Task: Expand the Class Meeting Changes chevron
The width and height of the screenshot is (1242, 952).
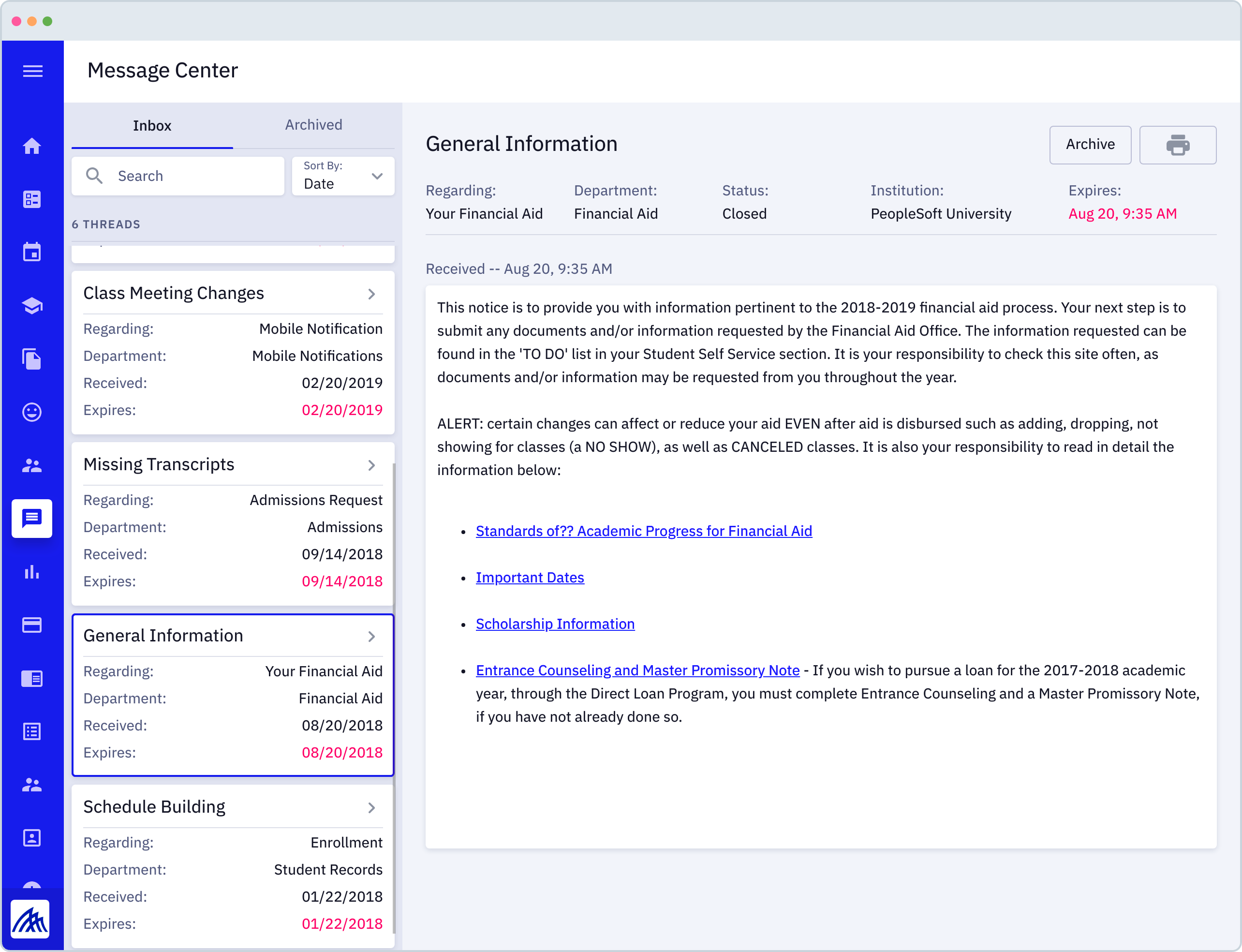Action: click(372, 294)
